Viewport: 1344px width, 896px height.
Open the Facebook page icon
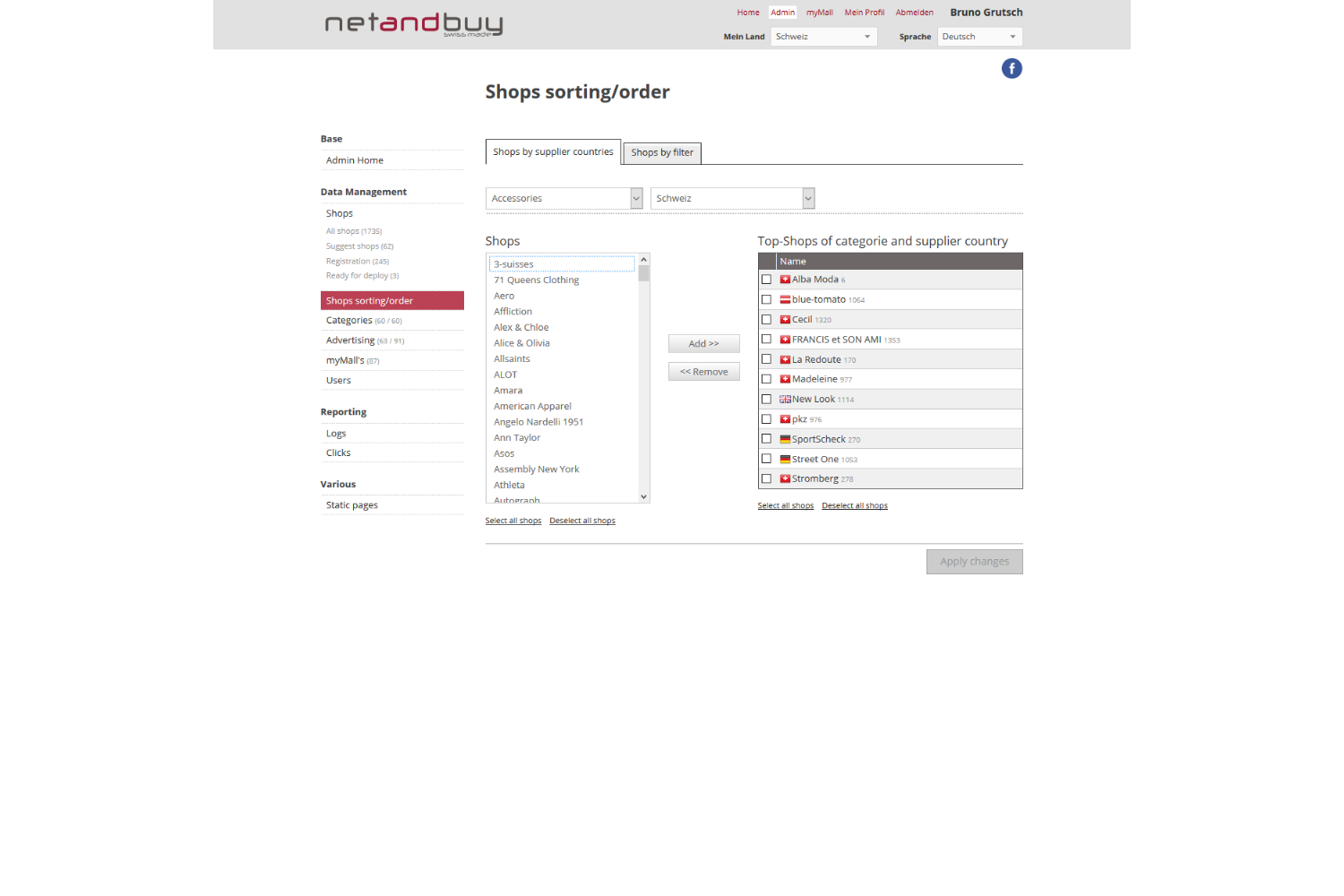tap(1012, 69)
